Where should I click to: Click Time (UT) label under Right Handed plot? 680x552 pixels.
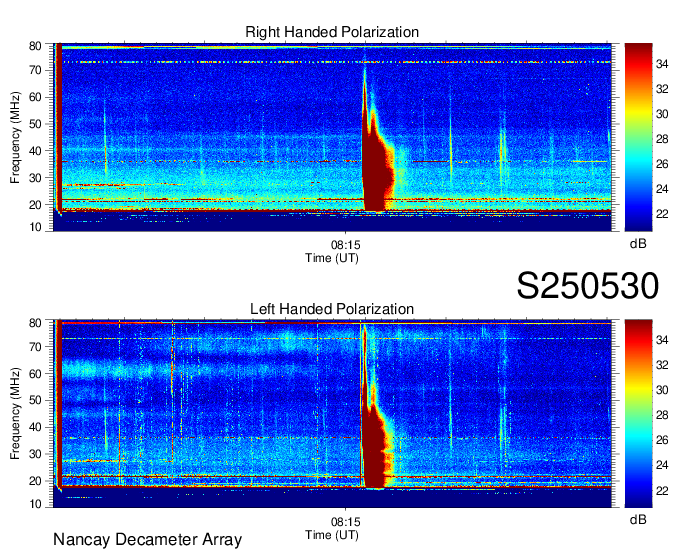tap(332, 258)
